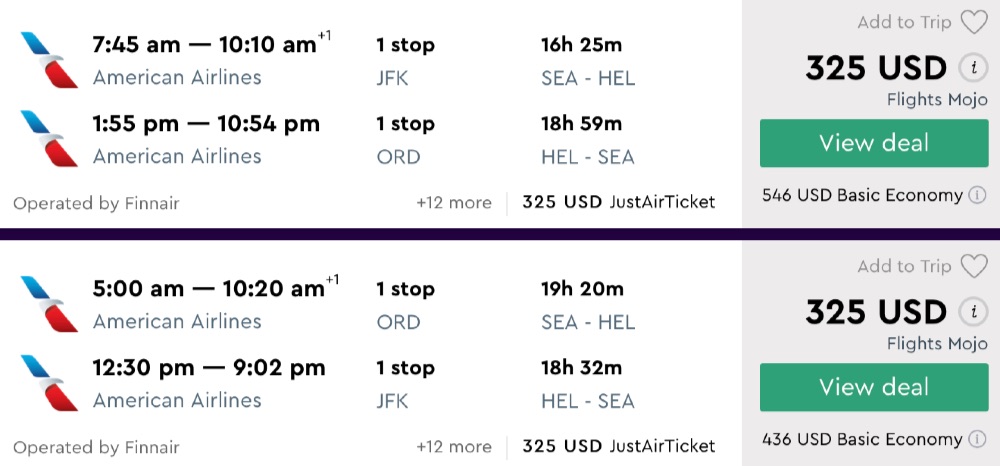This screenshot has height=466, width=1000.
Task: Click heart icon on second flight result
Action: (973, 266)
